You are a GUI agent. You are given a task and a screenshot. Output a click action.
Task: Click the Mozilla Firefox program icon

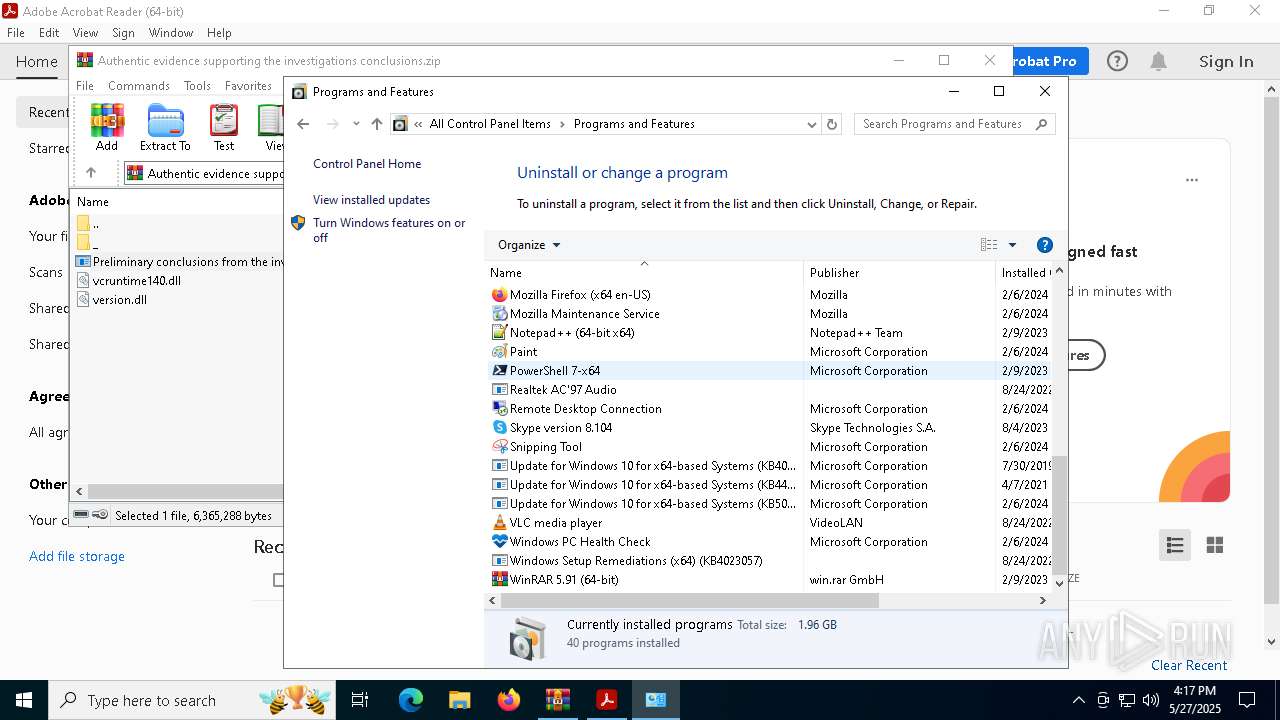coord(500,295)
